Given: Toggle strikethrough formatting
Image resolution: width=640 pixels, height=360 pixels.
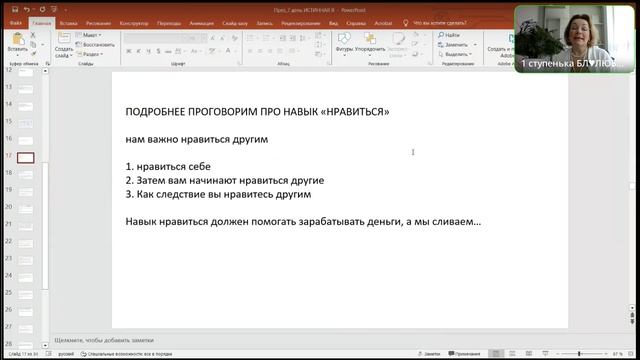Looking at the screenshot, I should (168, 51).
